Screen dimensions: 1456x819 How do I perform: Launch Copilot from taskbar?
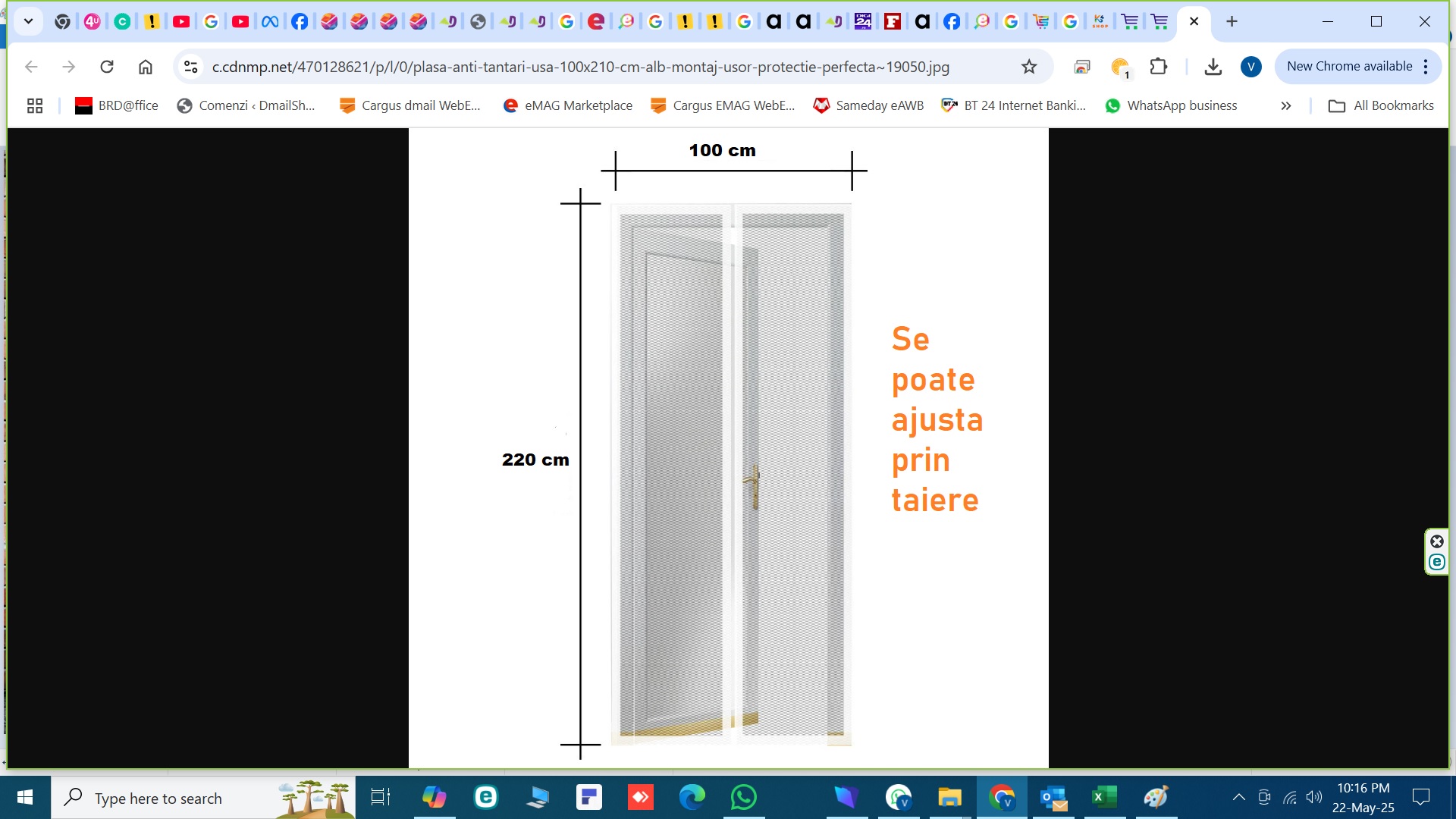pyautogui.click(x=435, y=798)
